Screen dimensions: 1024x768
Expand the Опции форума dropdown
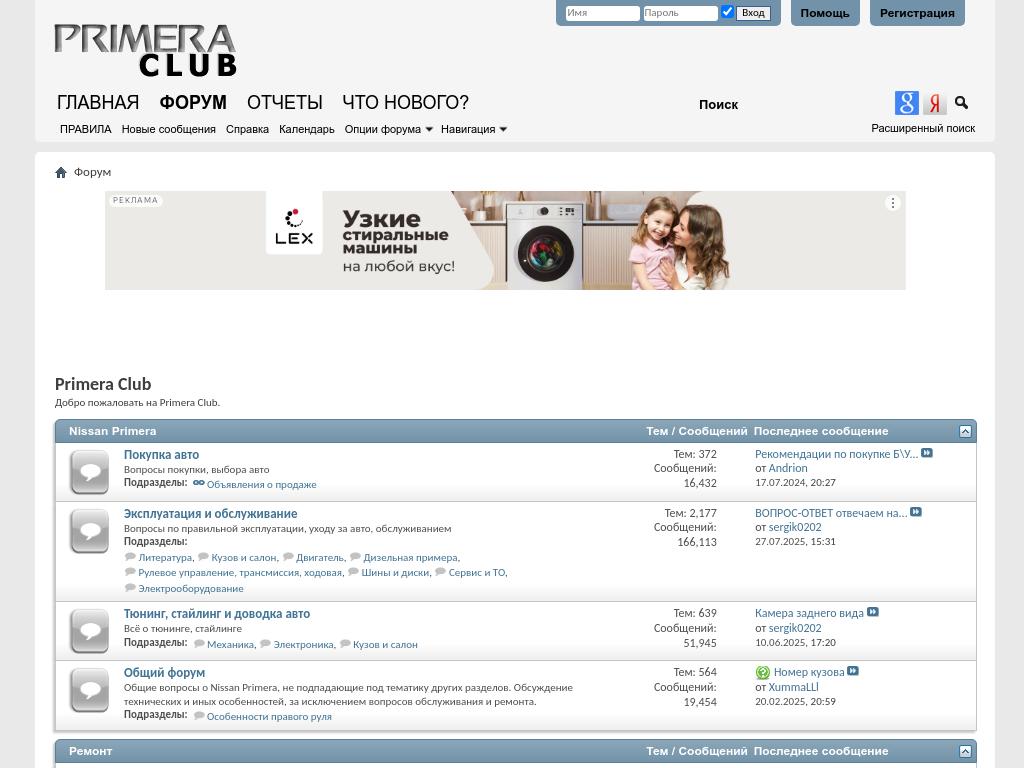(388, 129)
